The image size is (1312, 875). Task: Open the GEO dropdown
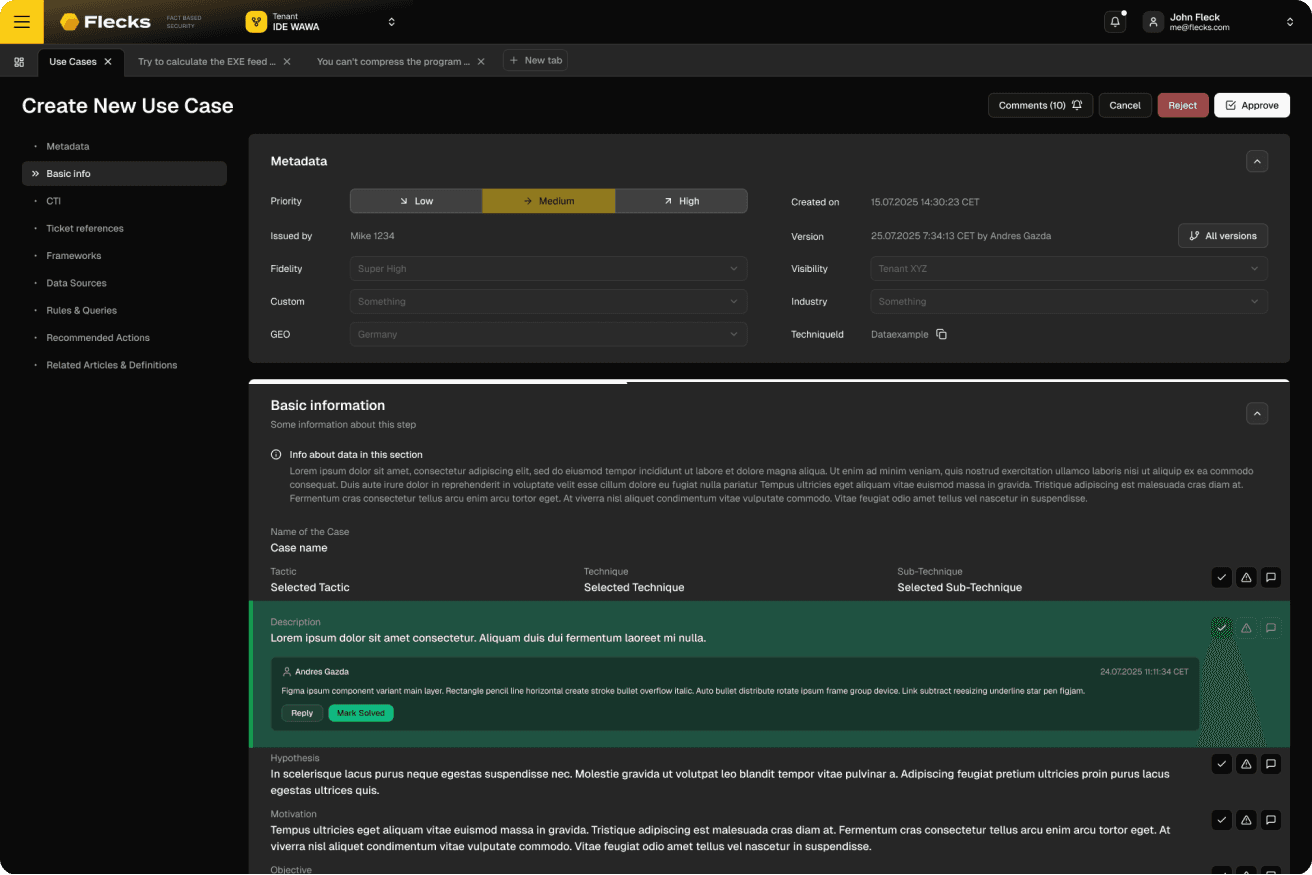pos(548,334)
